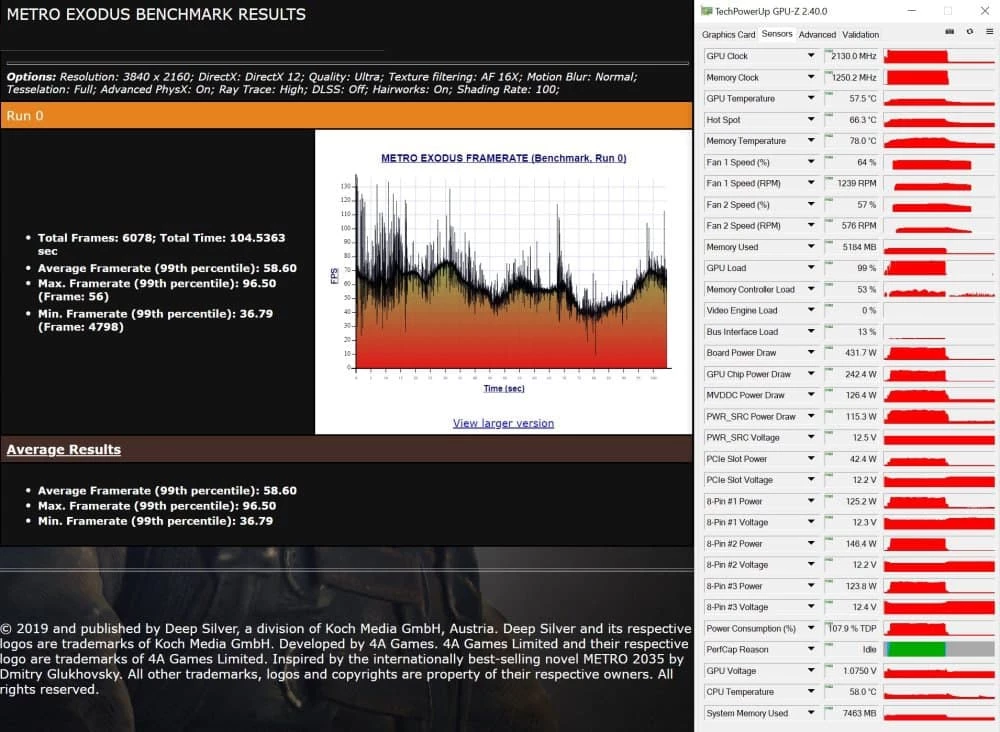Open the 8-Pin #3 Voltage dropdown
1000x732 pixels.
pyautogui.click(x=811, y=607)
